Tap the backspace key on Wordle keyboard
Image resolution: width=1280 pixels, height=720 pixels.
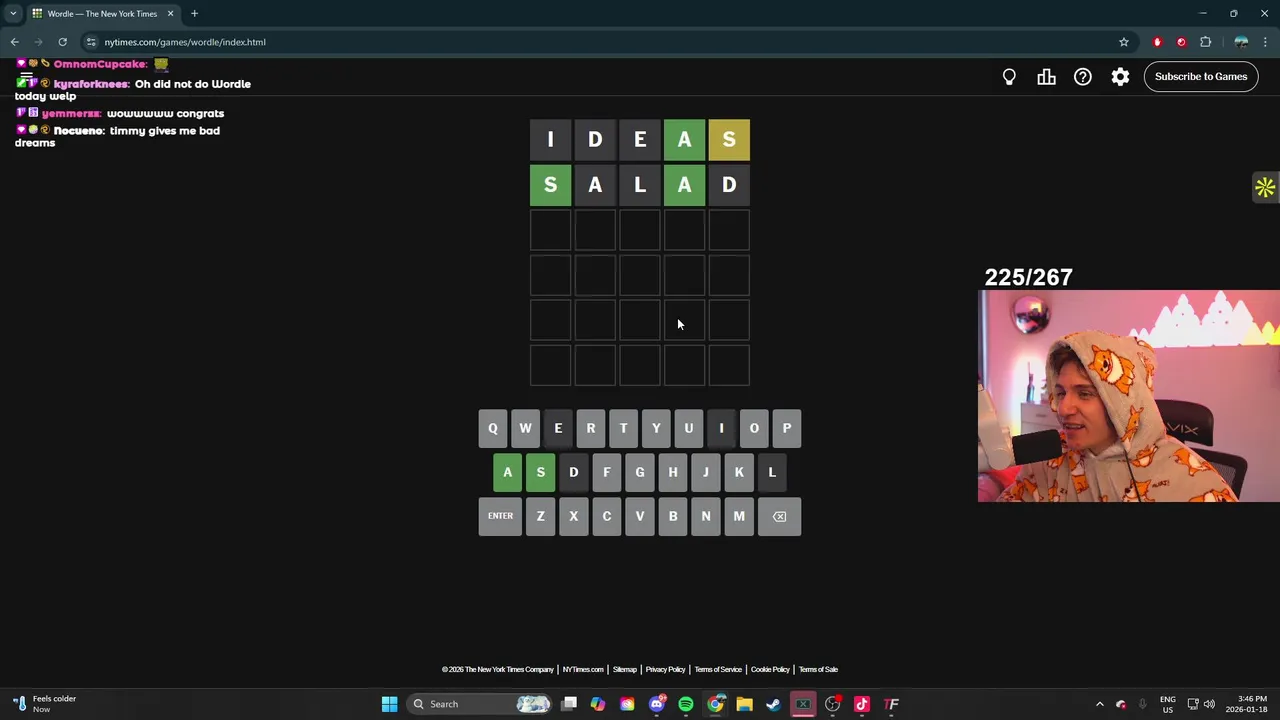779,516
